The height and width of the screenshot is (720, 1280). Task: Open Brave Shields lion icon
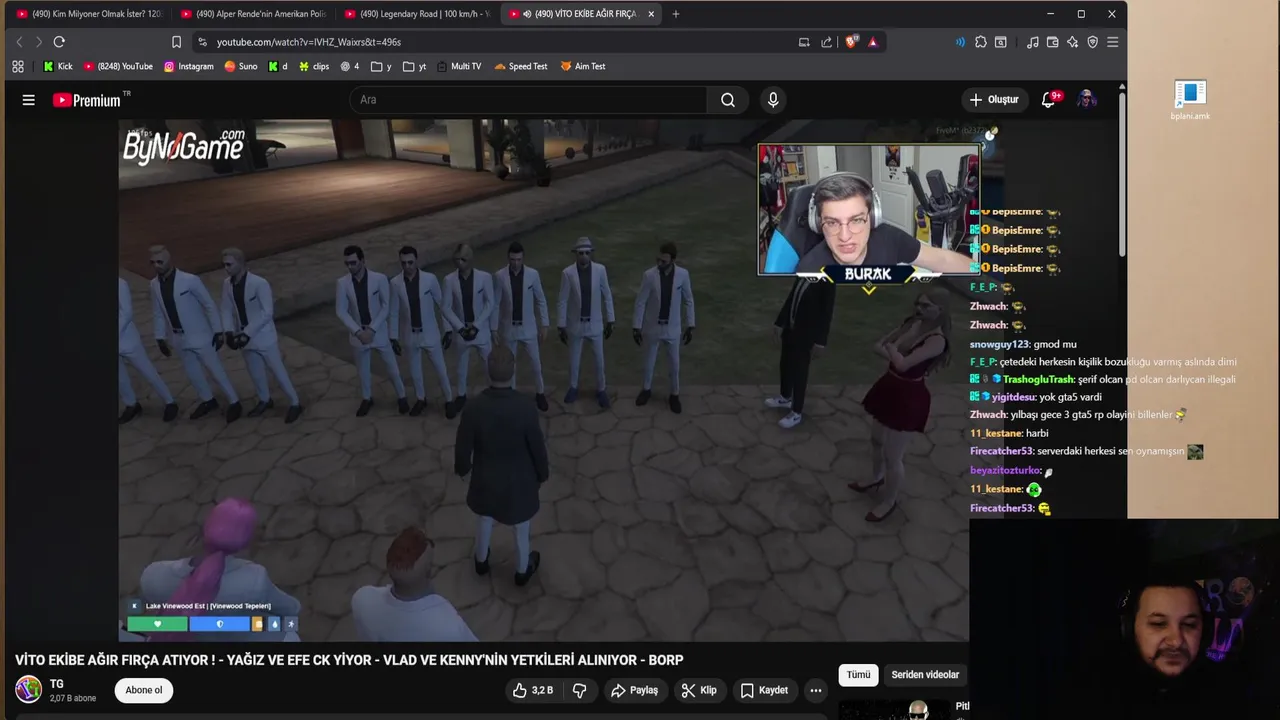(x=851, y=42)
